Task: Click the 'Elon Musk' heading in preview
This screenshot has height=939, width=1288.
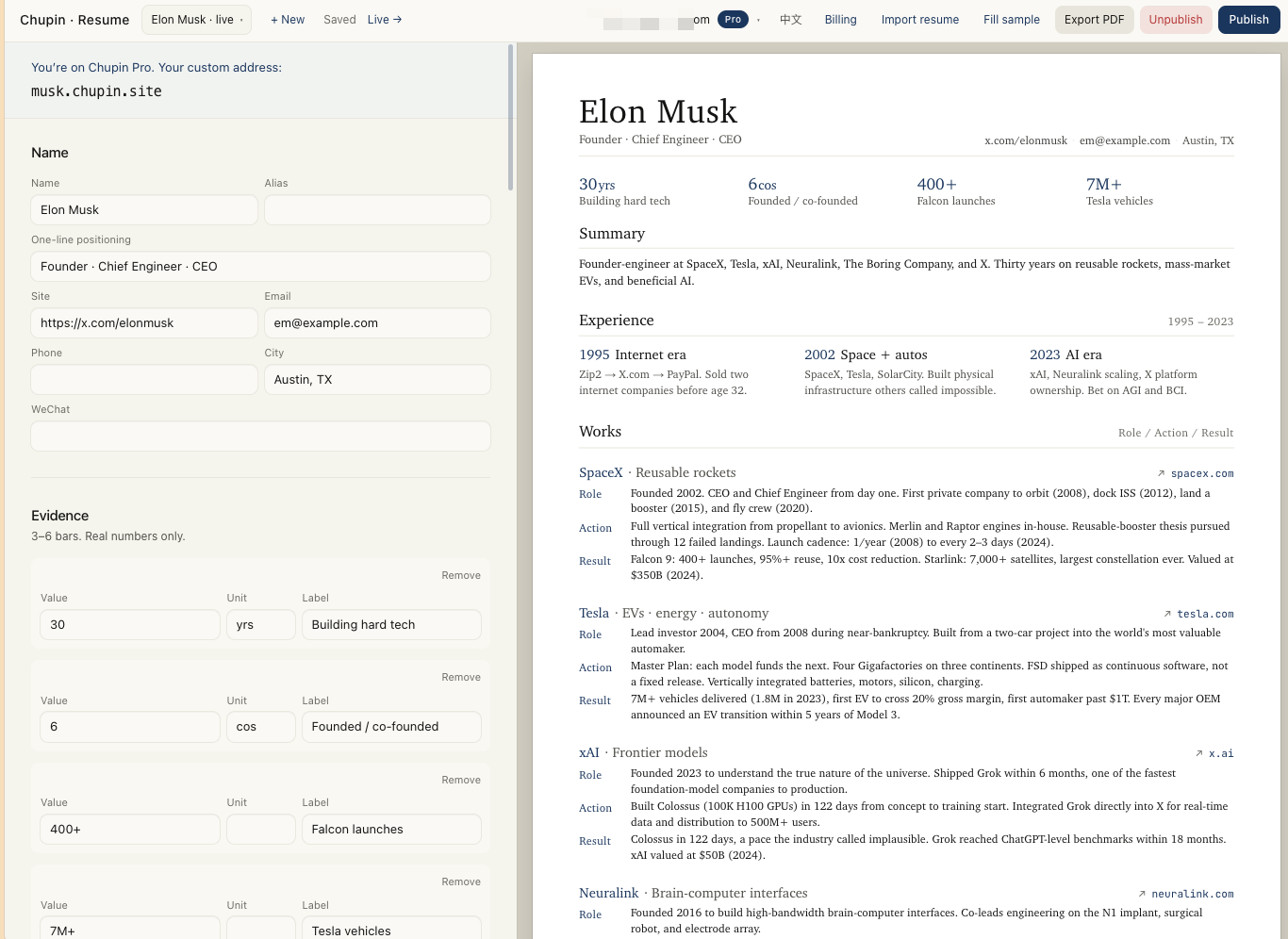Action: click(658, 111)
